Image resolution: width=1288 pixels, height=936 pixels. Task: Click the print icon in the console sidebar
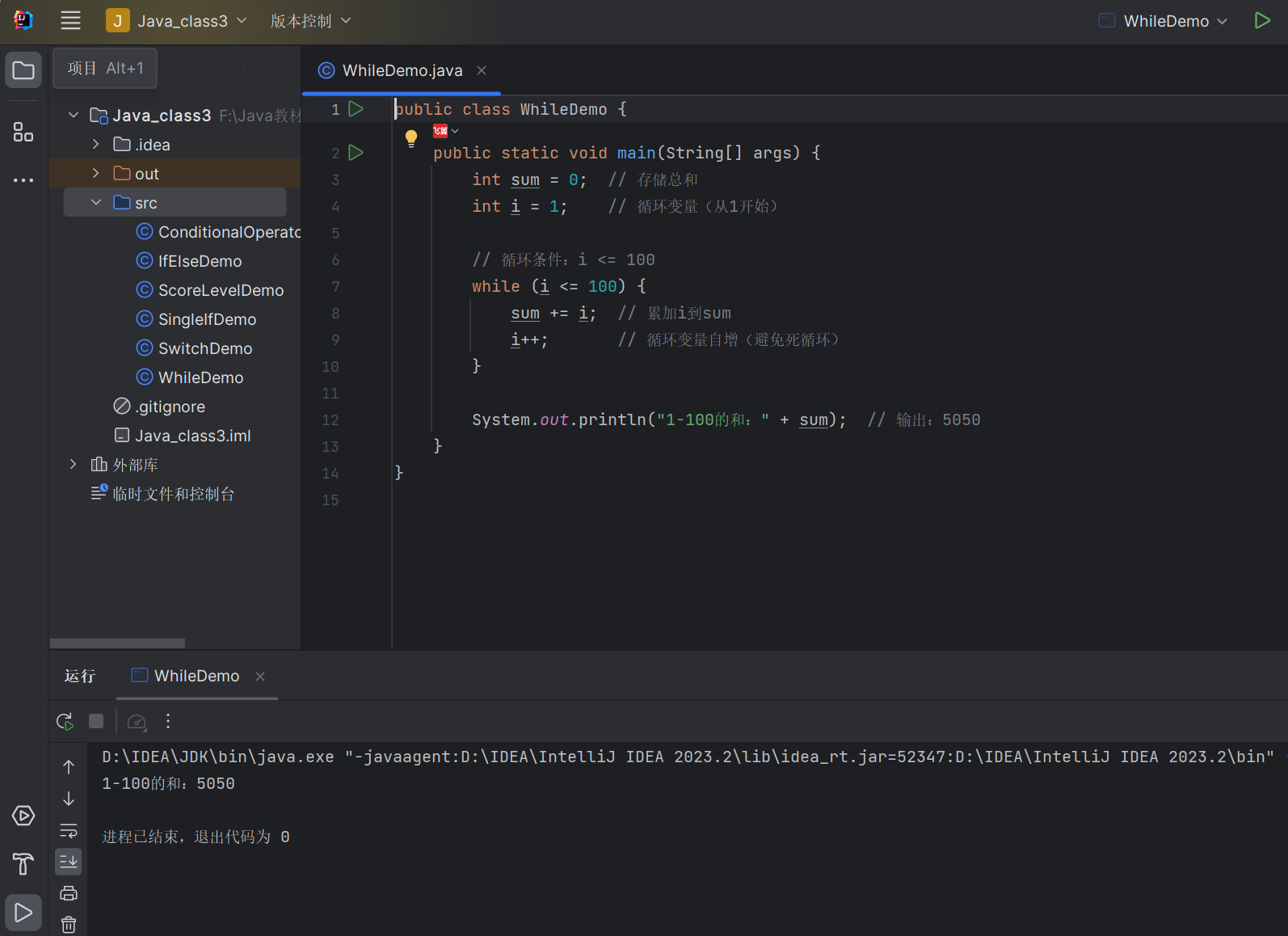[69, 893]
